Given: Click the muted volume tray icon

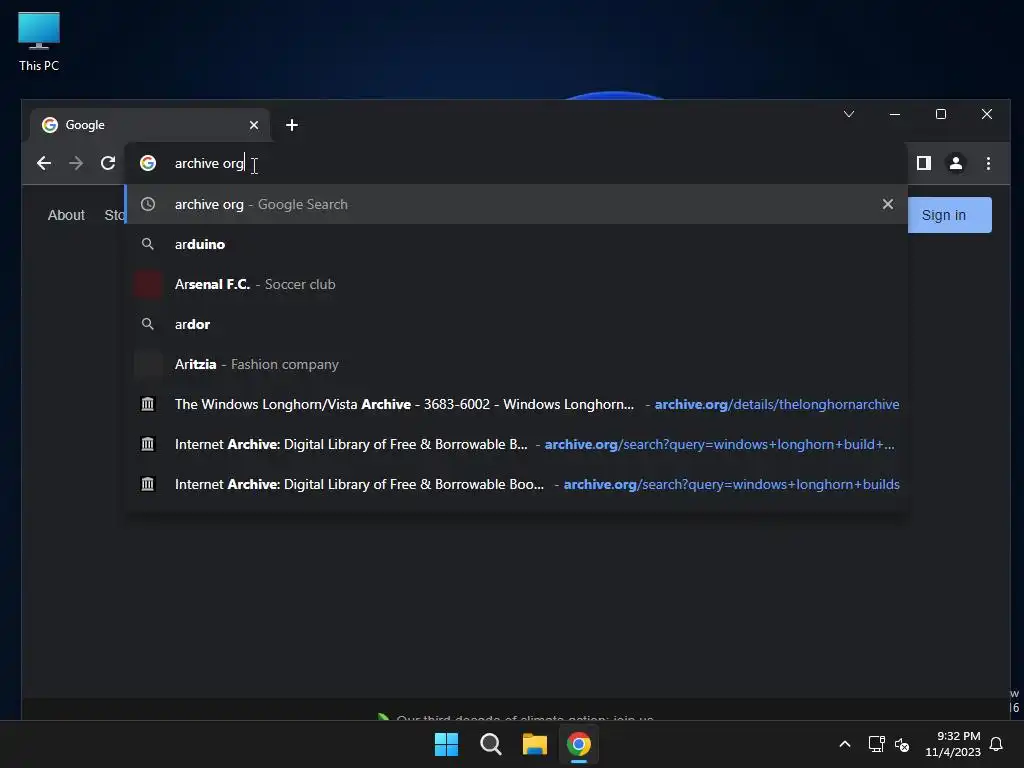Looking at the screenshot, I should [902, 744].
